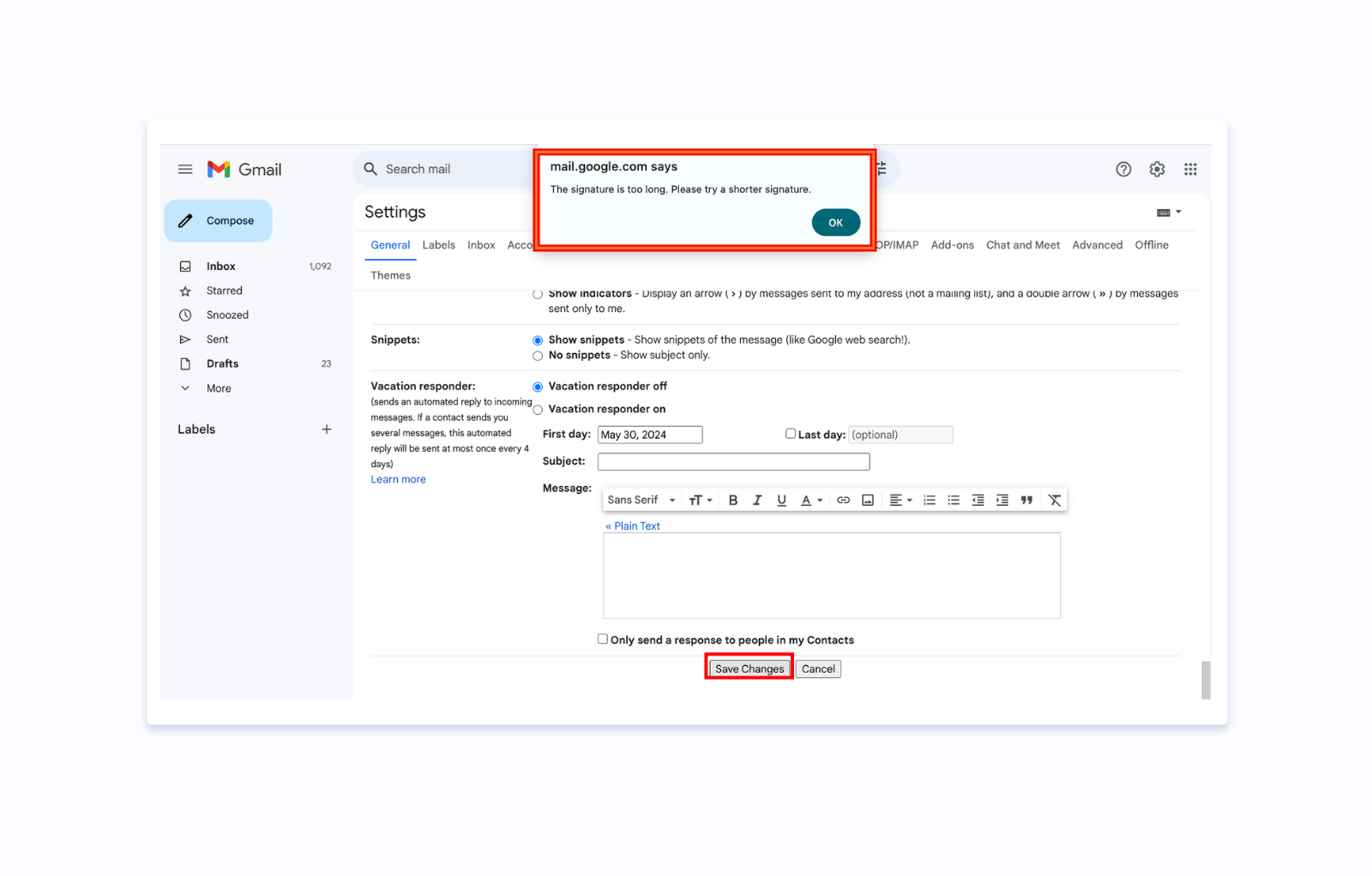
Task: Switch to the Chat and Meet tab
Action: 1023,245
